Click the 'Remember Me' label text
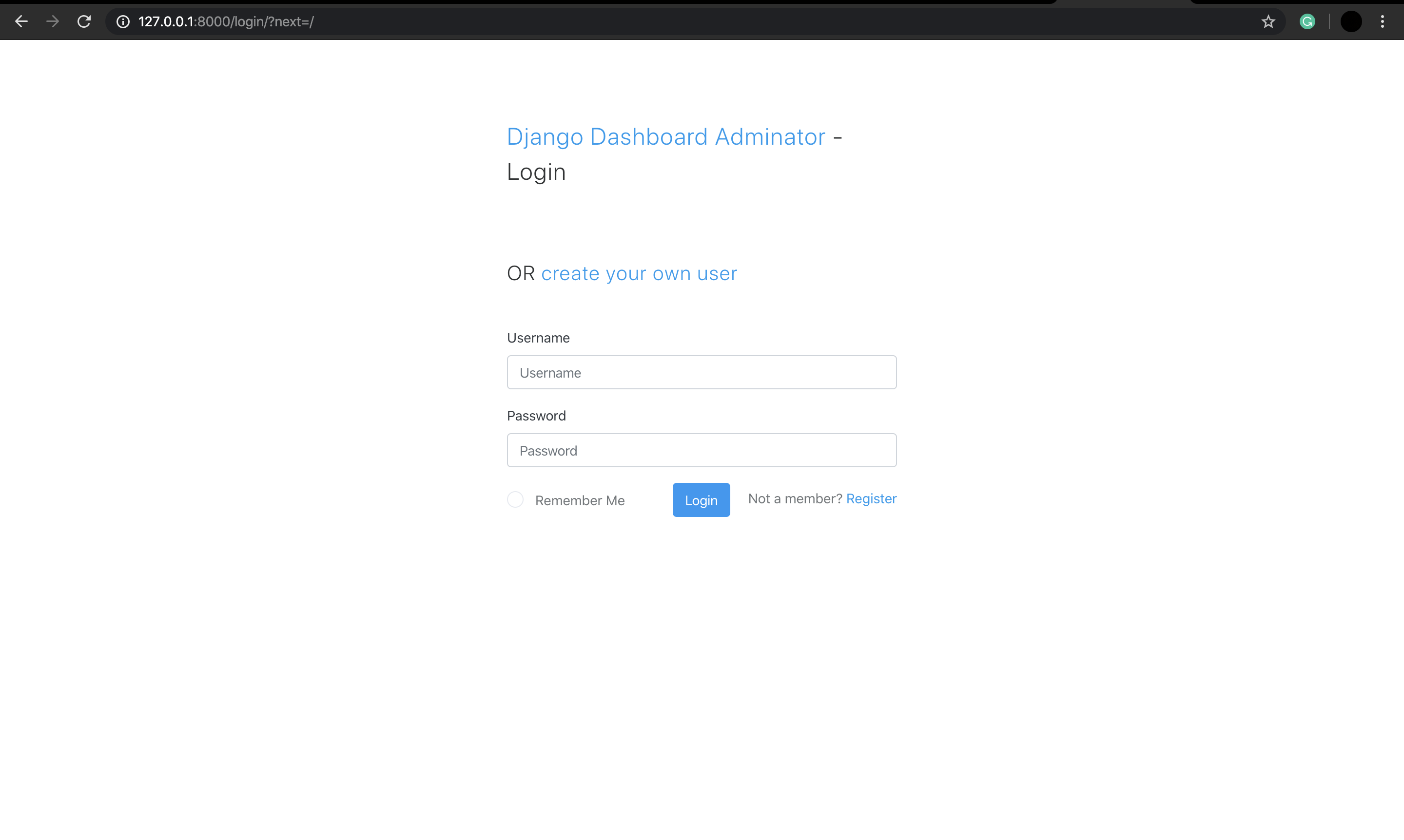The width and height of the screenshot is (1404, 840). tap(579, 500)
